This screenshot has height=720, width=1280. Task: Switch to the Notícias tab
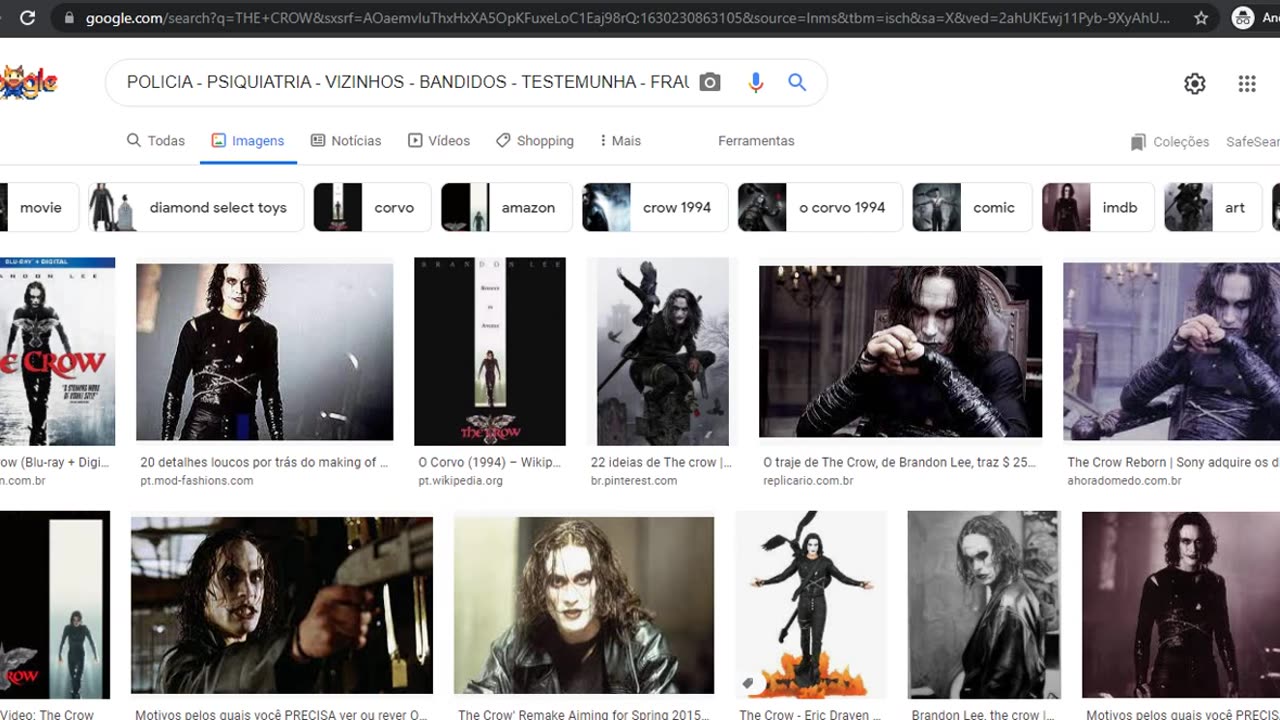coord(346,141)
